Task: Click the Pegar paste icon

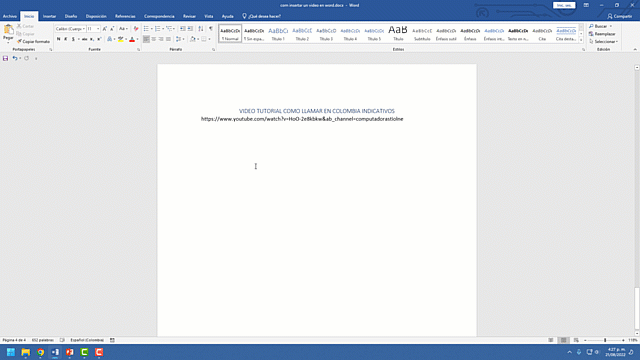Action: 8,30
